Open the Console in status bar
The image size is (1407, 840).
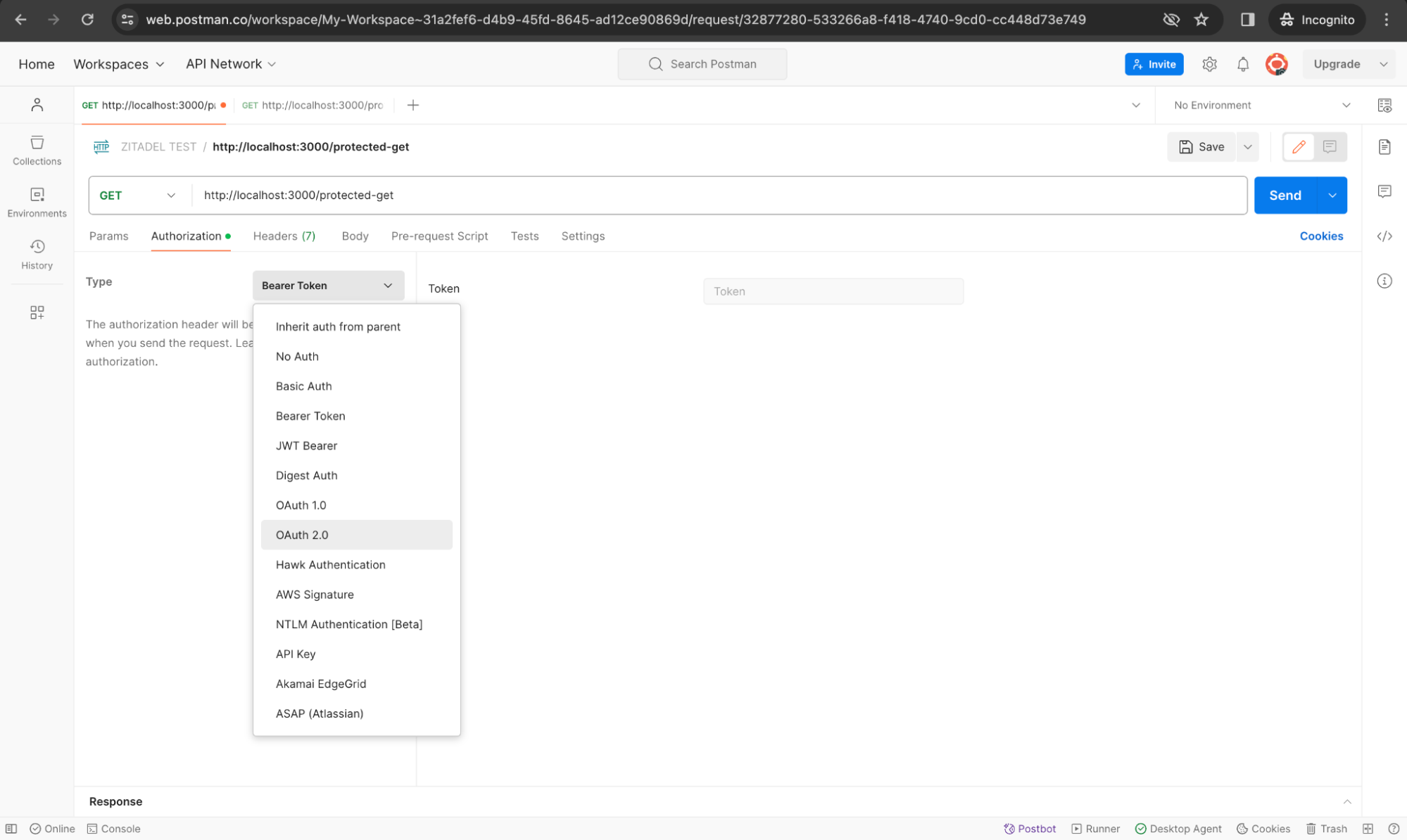114,829
